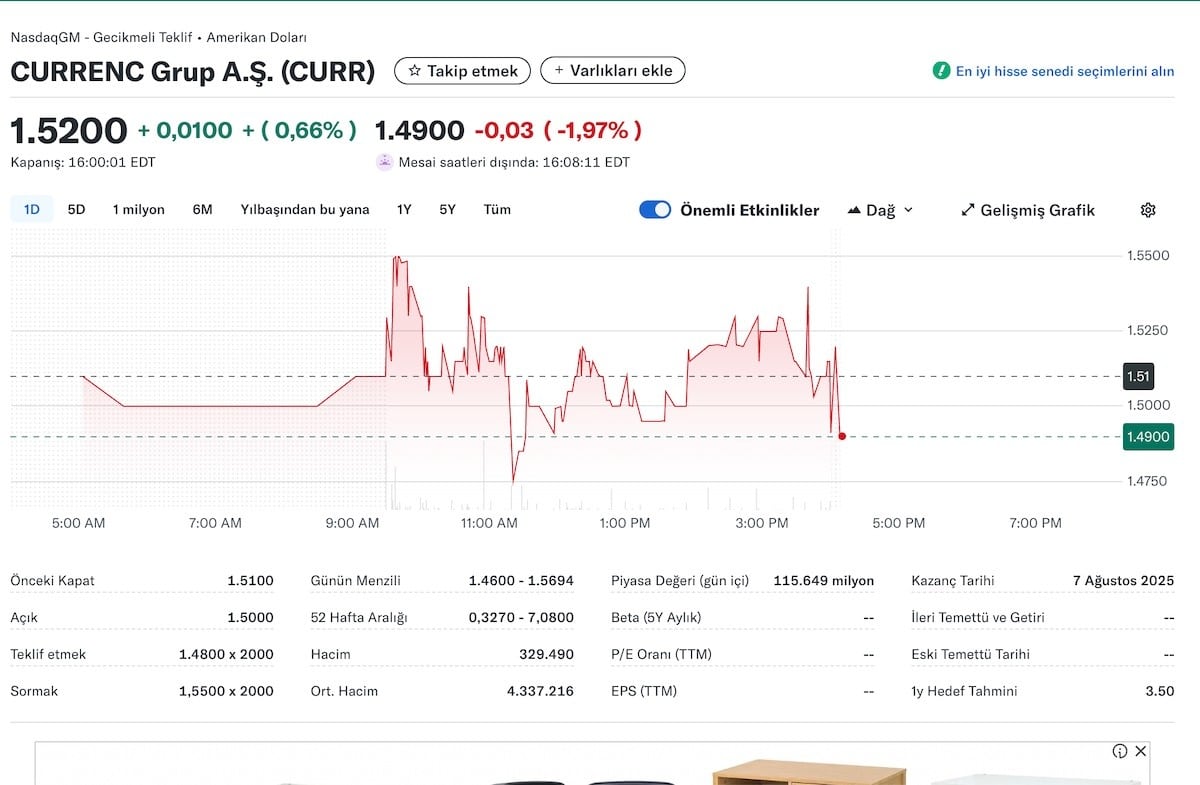
Task: Click the 3:00 PM time axis label
Action: 762,523
